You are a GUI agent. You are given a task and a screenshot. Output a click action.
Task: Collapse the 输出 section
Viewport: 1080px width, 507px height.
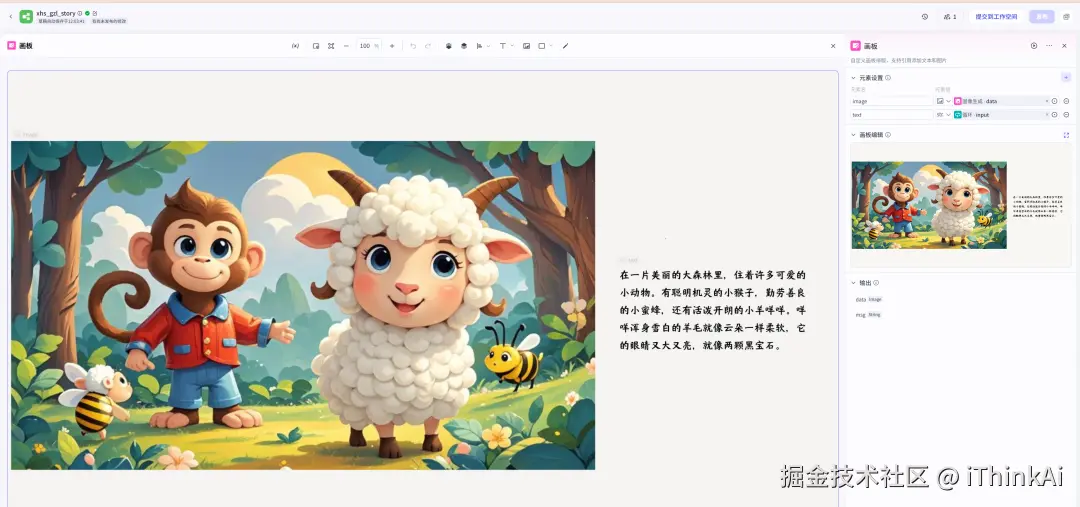(x=854, y=283)
